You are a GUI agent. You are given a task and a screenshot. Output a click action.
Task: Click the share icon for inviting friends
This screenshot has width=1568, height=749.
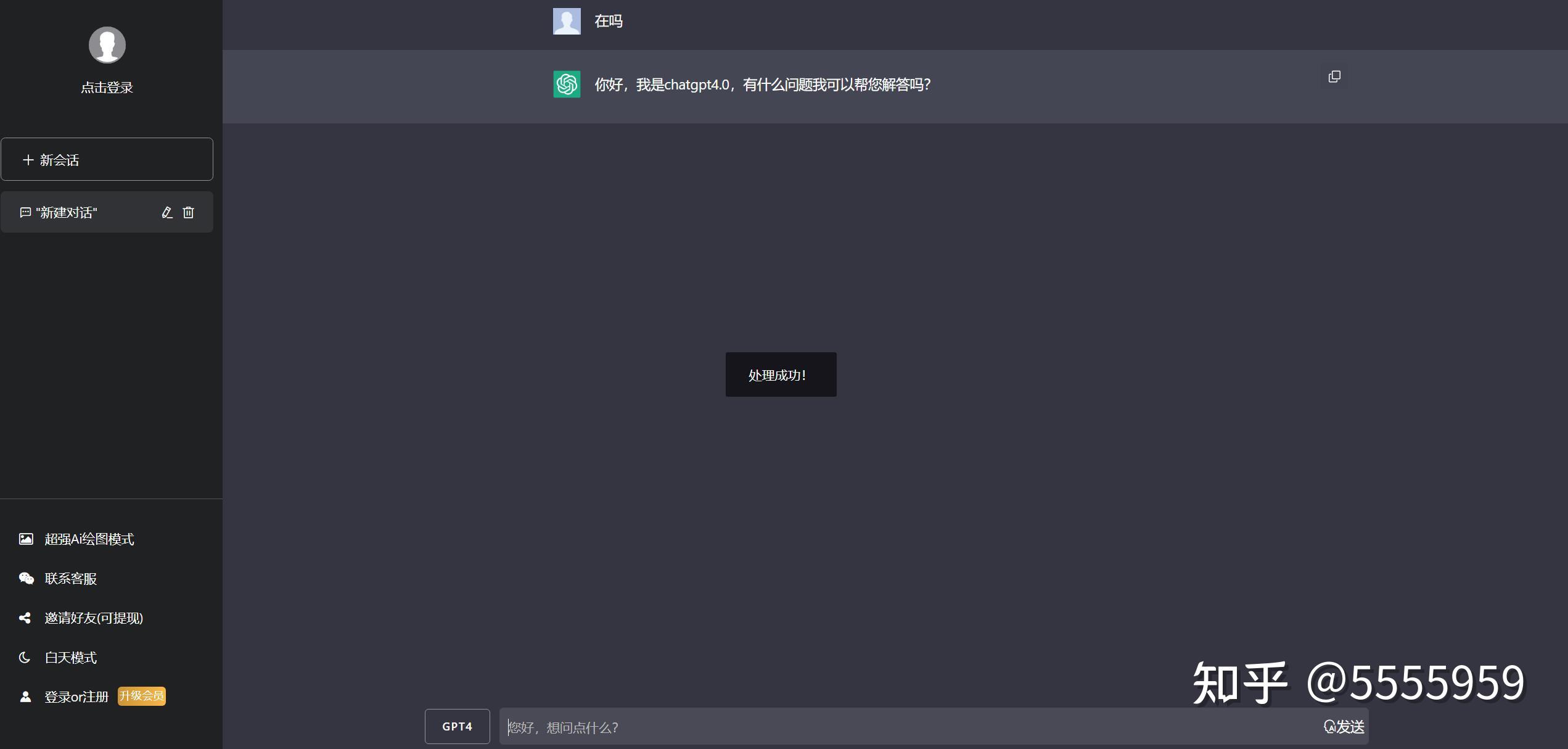[25, 618]
